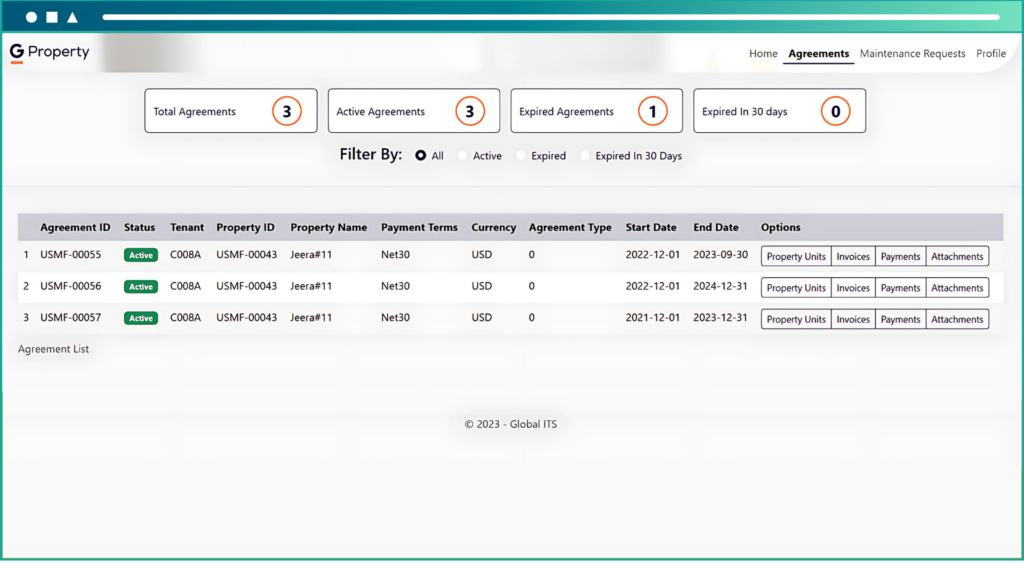Click Active status badge for USMF-00055
This screenshot has height=576, width=1024.
[141, 255]
